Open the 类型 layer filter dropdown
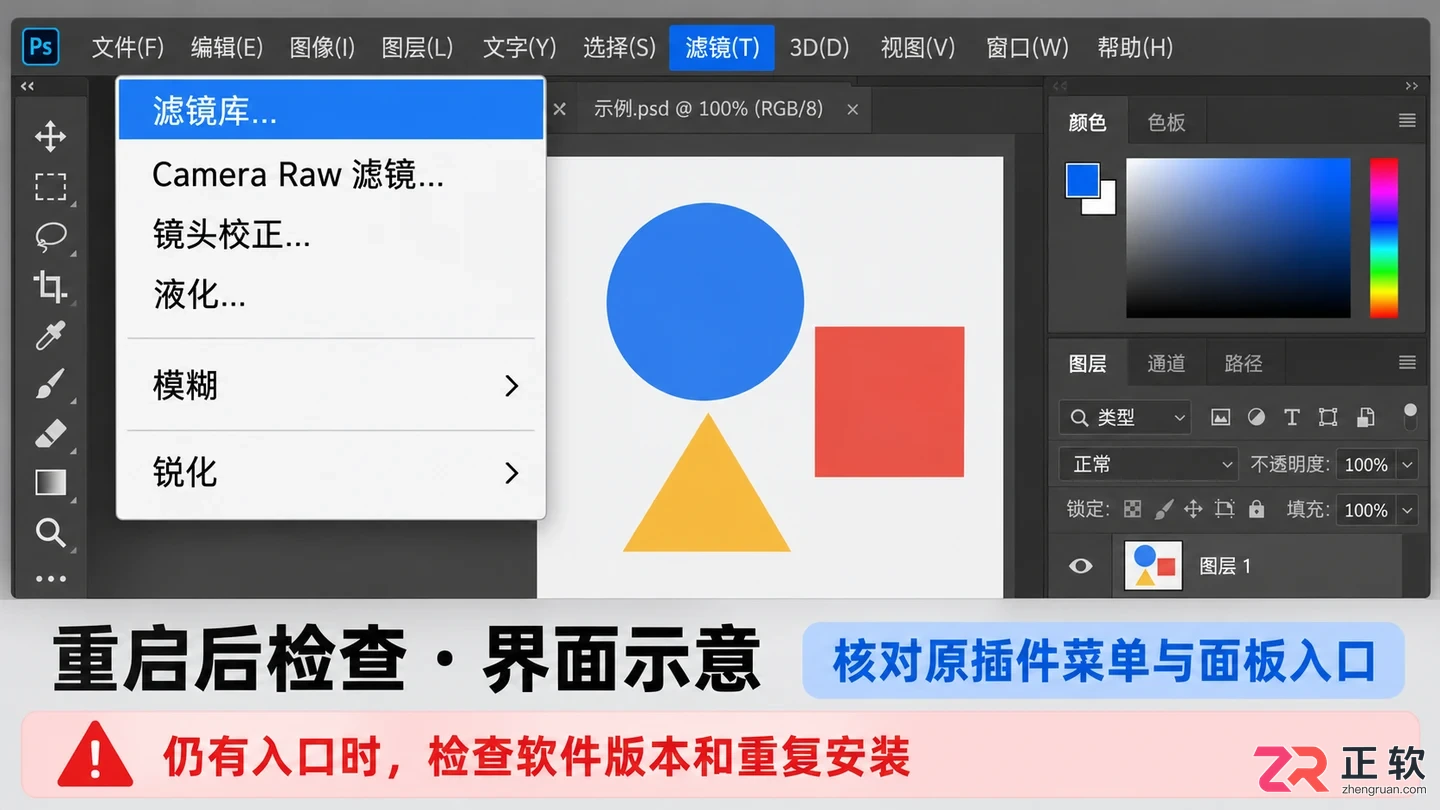The width and height of the screenshot is (1440, 810). 1125,417
